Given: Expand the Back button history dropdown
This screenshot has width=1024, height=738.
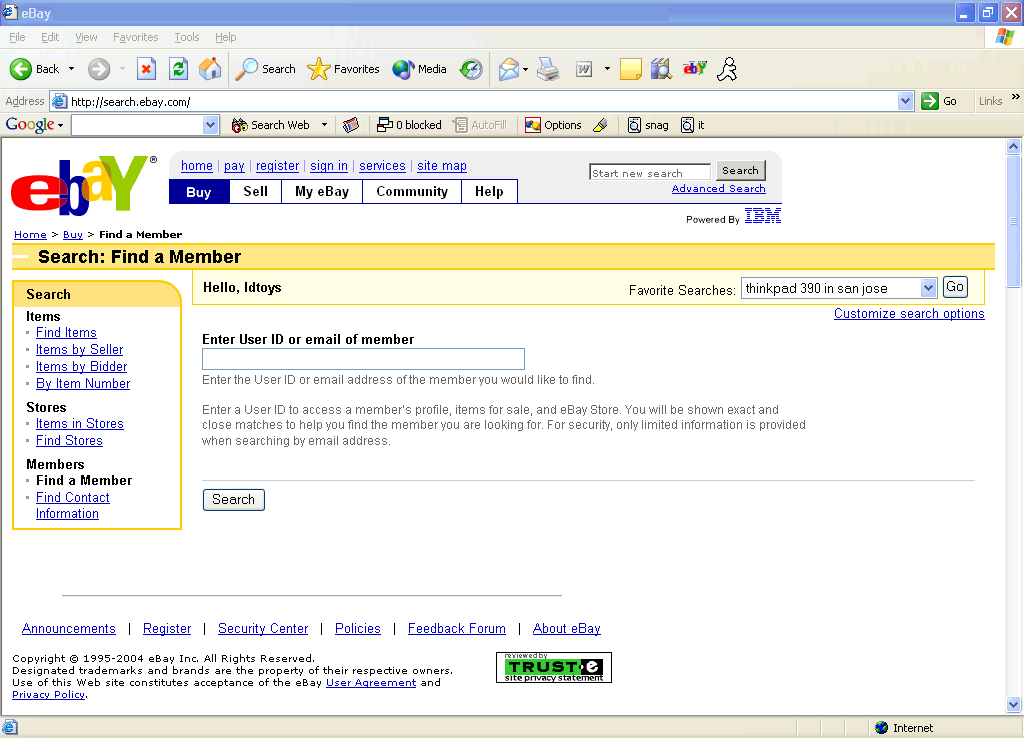Looking at the screenshot, I should (71, 69).
